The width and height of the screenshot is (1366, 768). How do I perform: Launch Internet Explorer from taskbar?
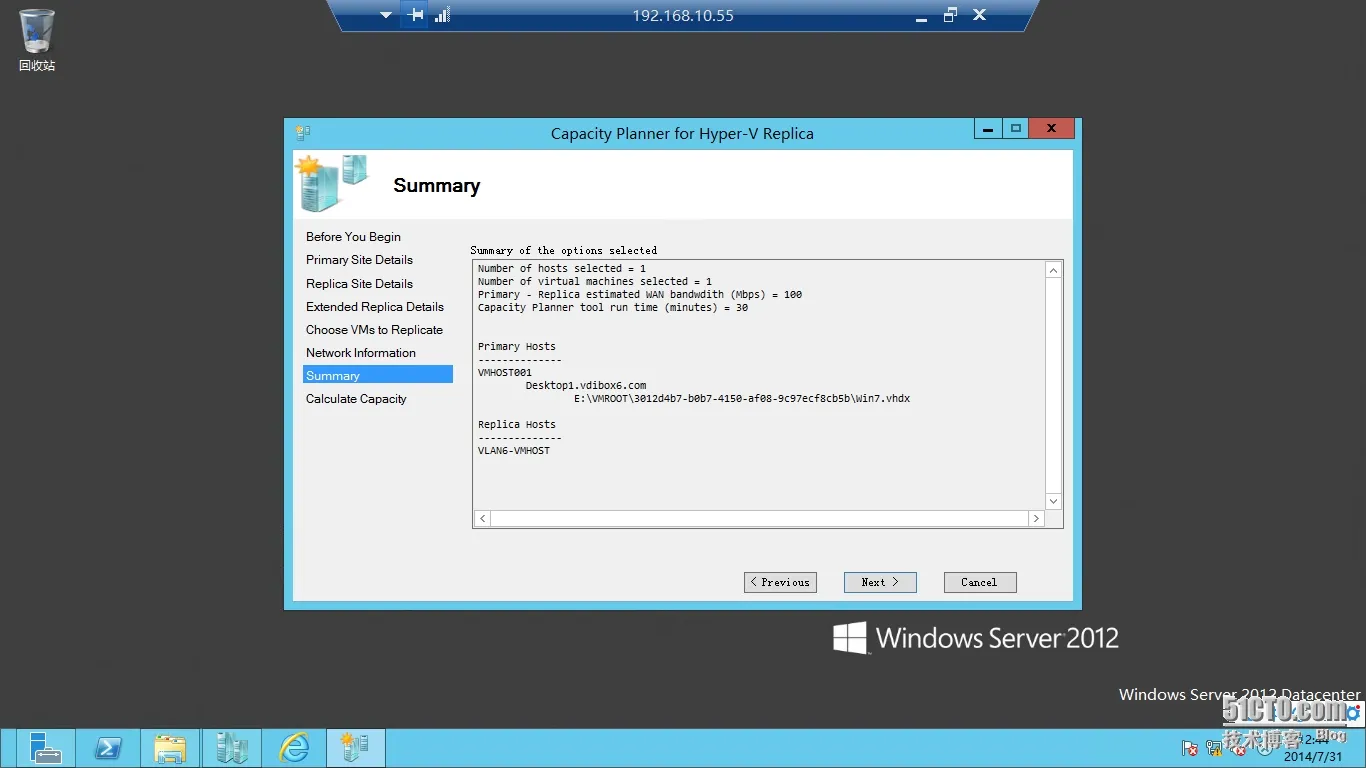coord(294,748)
